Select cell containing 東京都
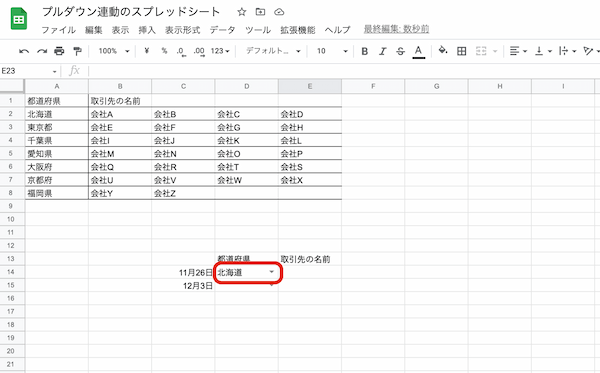Viewport: 600px width, 373px height. coord(57,127)
